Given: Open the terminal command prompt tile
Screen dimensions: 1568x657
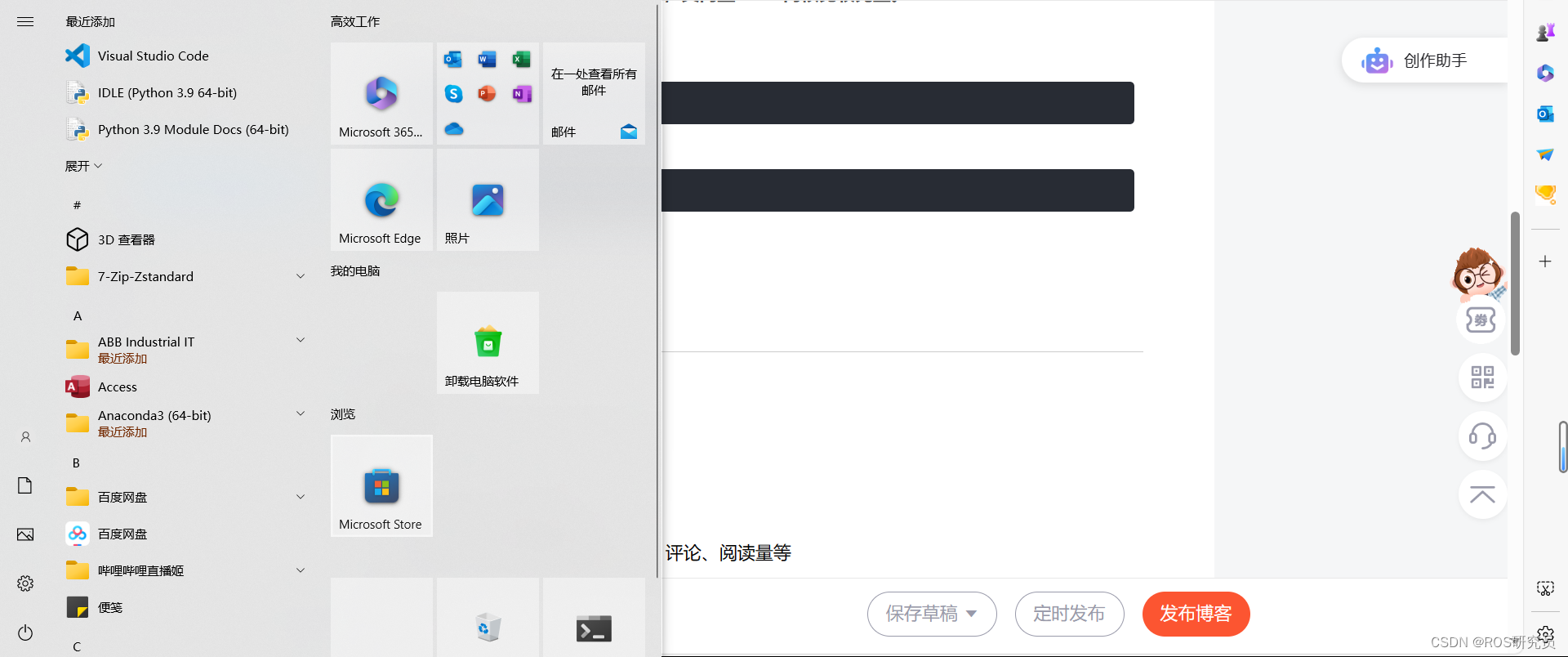Looking at the screenshot, I should [594, 617].
